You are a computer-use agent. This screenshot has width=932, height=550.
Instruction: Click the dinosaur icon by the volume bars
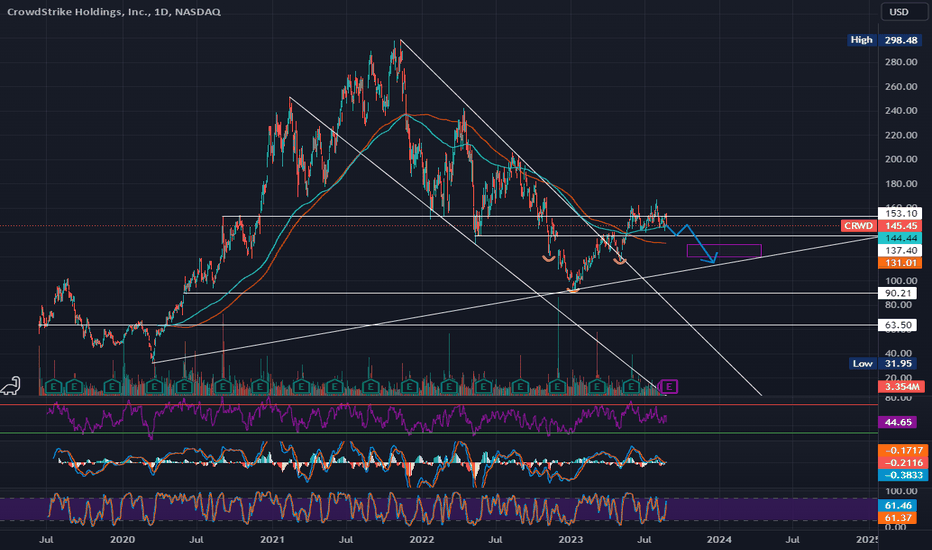tap(11, 386)
